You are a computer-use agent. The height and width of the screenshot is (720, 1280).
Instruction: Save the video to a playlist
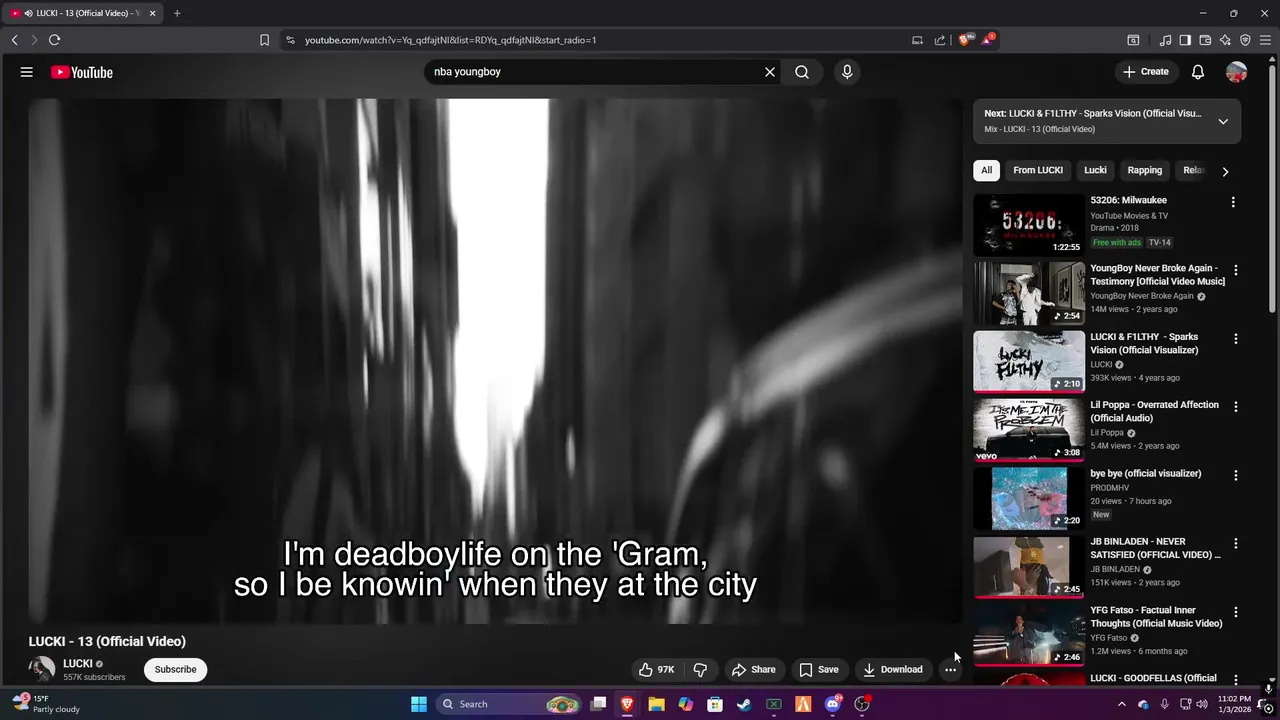[818, 670]
